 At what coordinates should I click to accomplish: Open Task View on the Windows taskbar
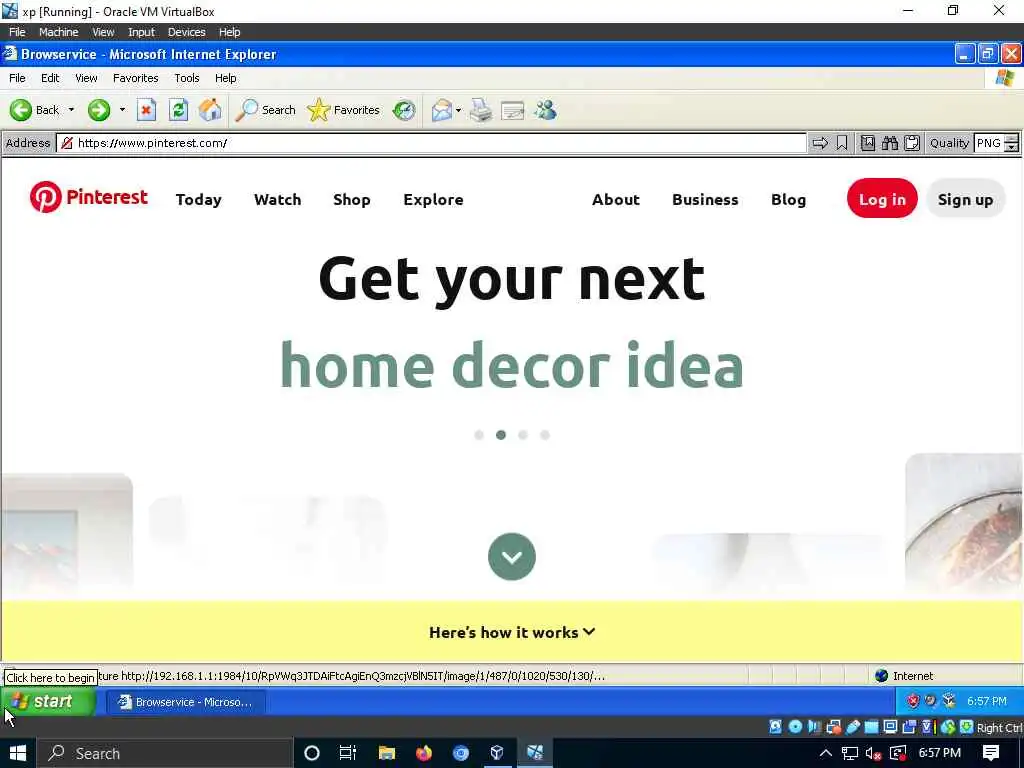coord(347,753)
